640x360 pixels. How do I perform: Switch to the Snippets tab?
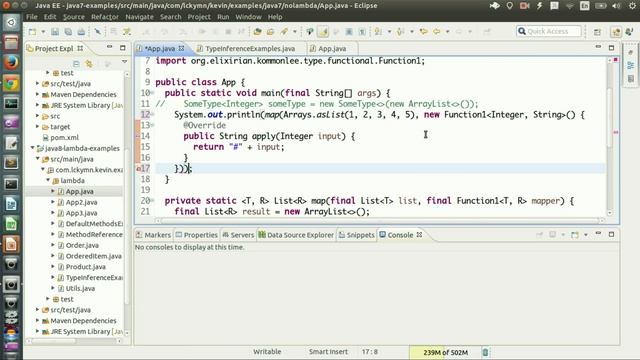(356, 235)
